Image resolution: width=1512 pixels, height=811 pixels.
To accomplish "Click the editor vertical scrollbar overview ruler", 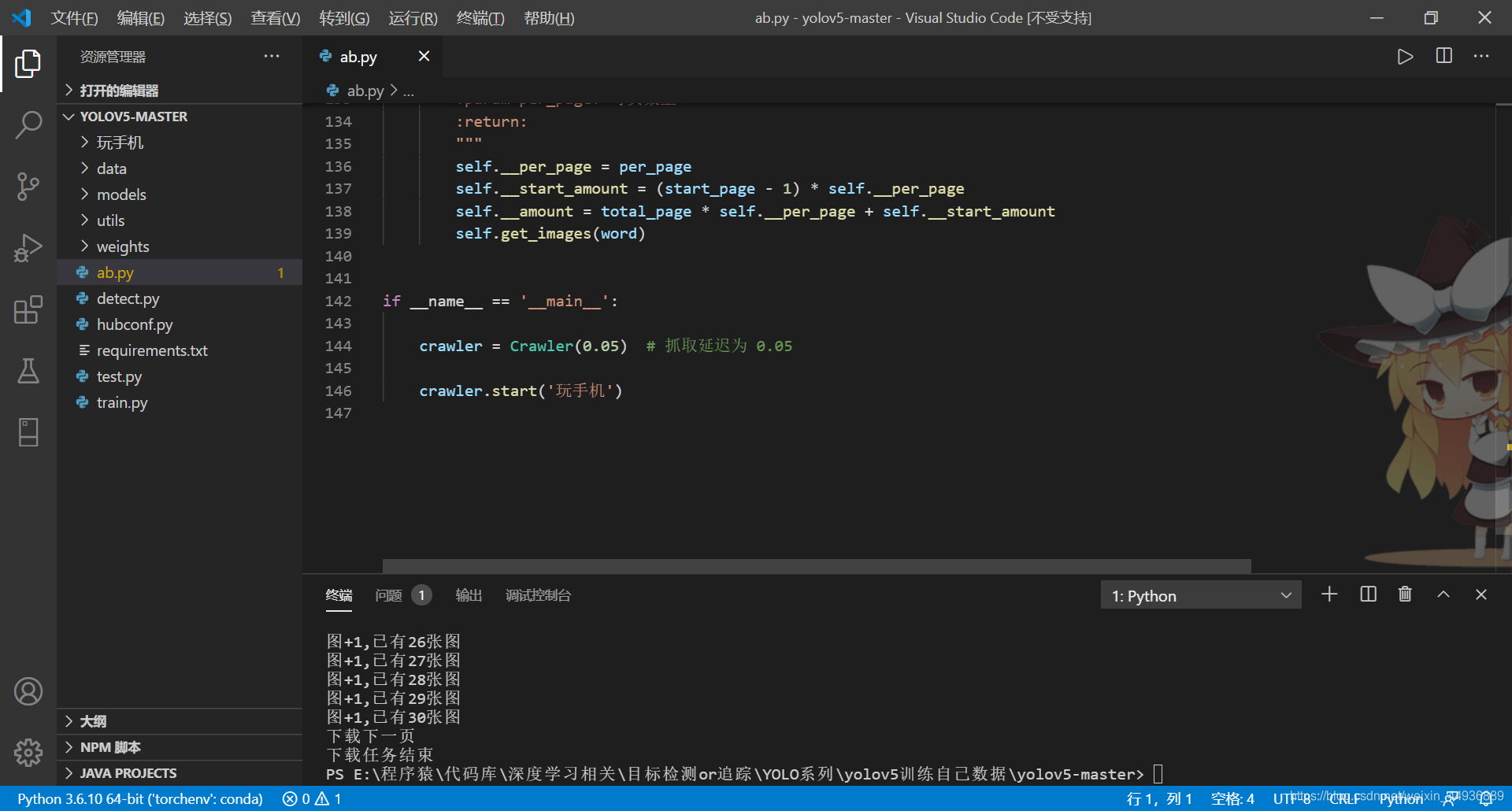I will (x=1503, y=339).
